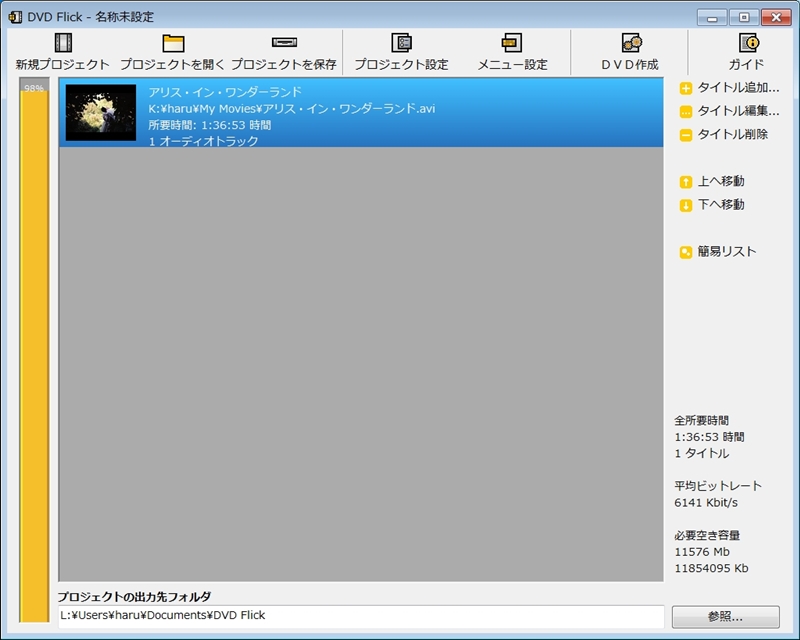The image size is (800, 640).
Task: Select the アリス・イン・ワンダーランド title name
Action: 225,92
